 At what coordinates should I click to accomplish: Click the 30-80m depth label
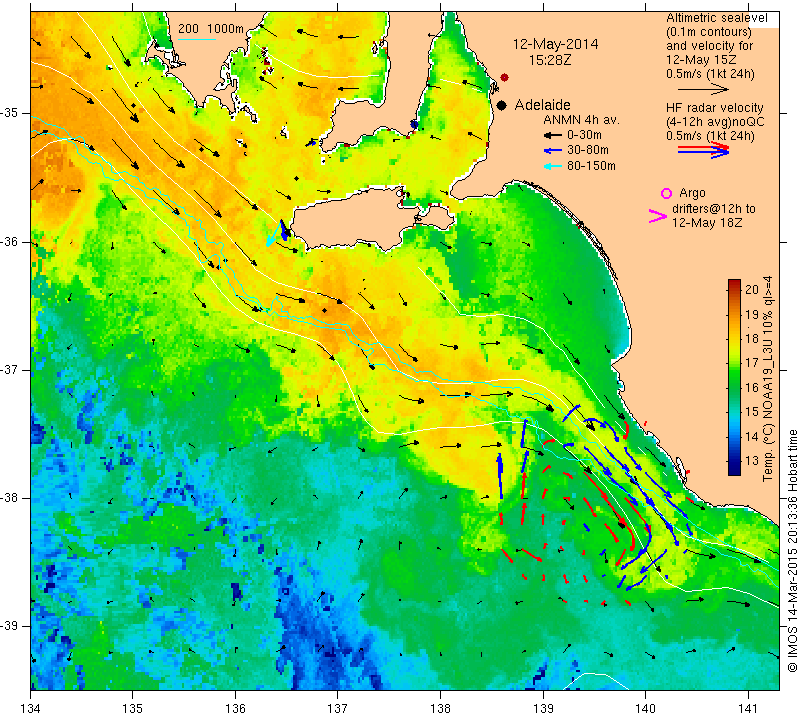click(588, 151)
